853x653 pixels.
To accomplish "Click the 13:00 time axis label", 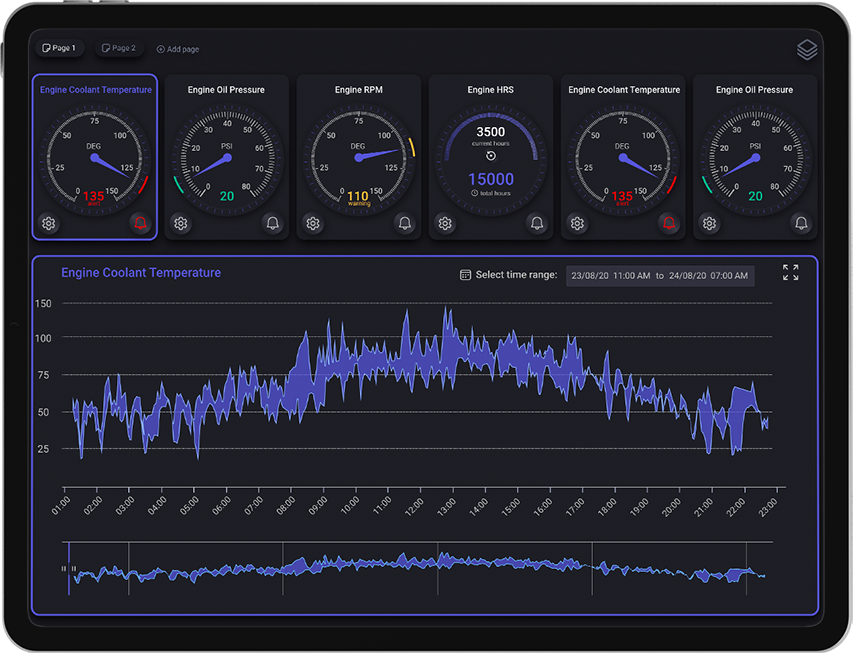I will click(446, 506).
